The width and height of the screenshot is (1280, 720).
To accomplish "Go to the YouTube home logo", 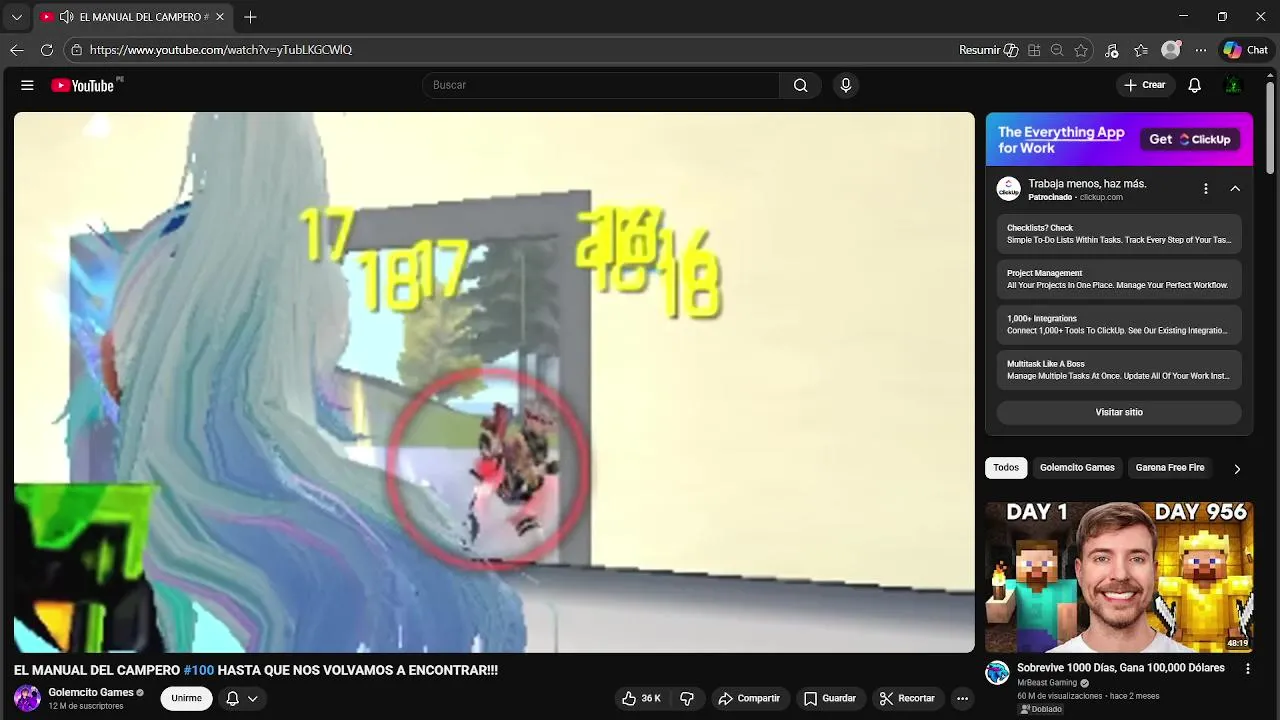I will 83,85.
